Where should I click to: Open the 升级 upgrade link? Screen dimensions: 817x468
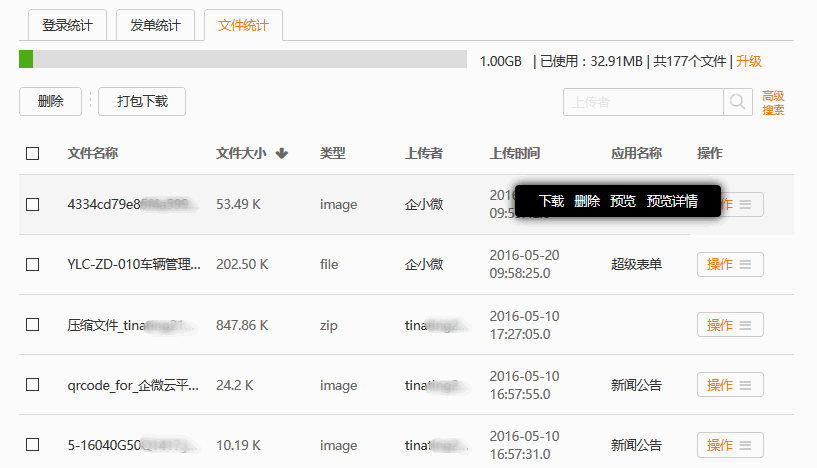(749, 61)
